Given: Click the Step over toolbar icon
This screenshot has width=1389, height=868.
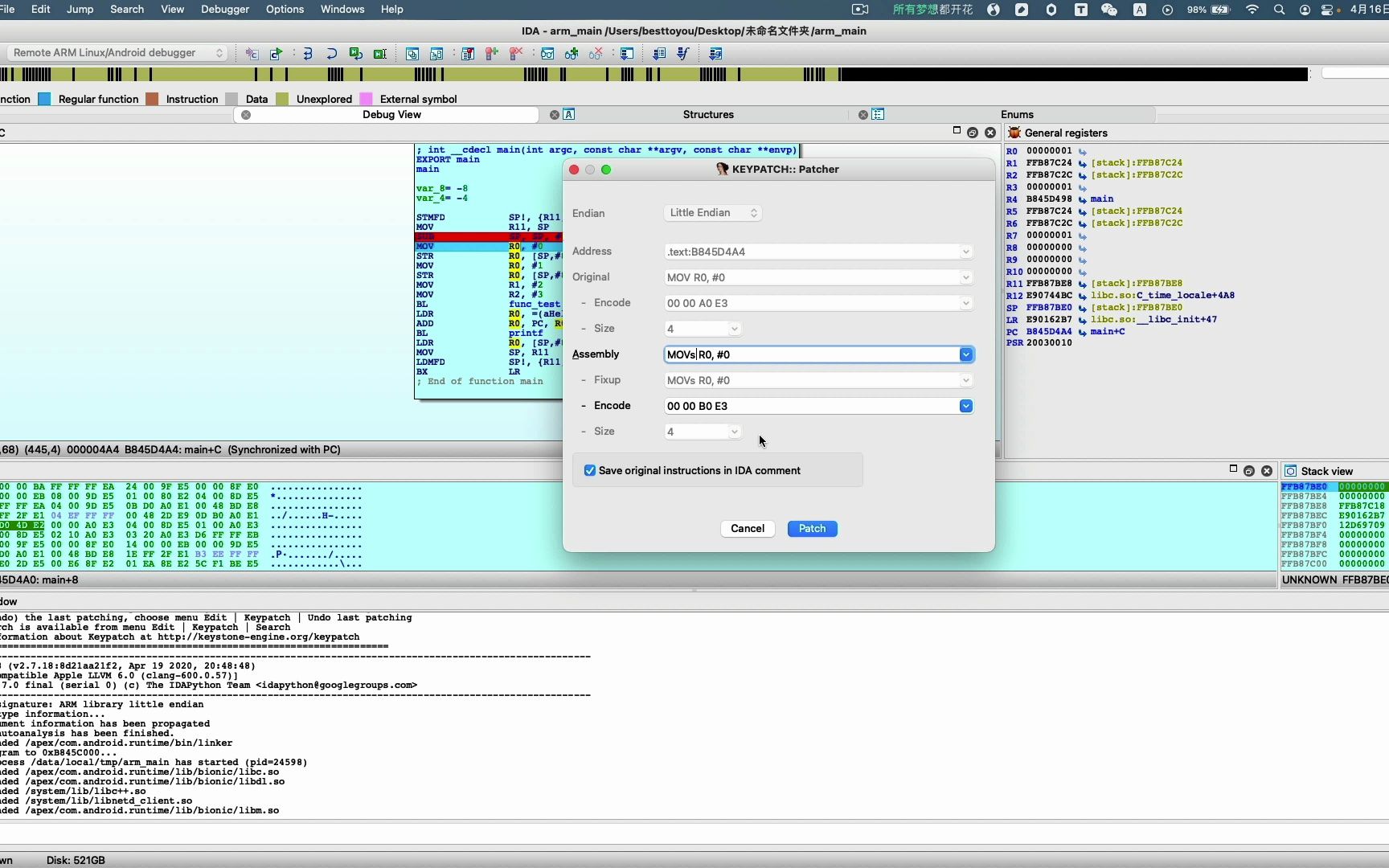Looking at the screenshot, I should 331,54.
